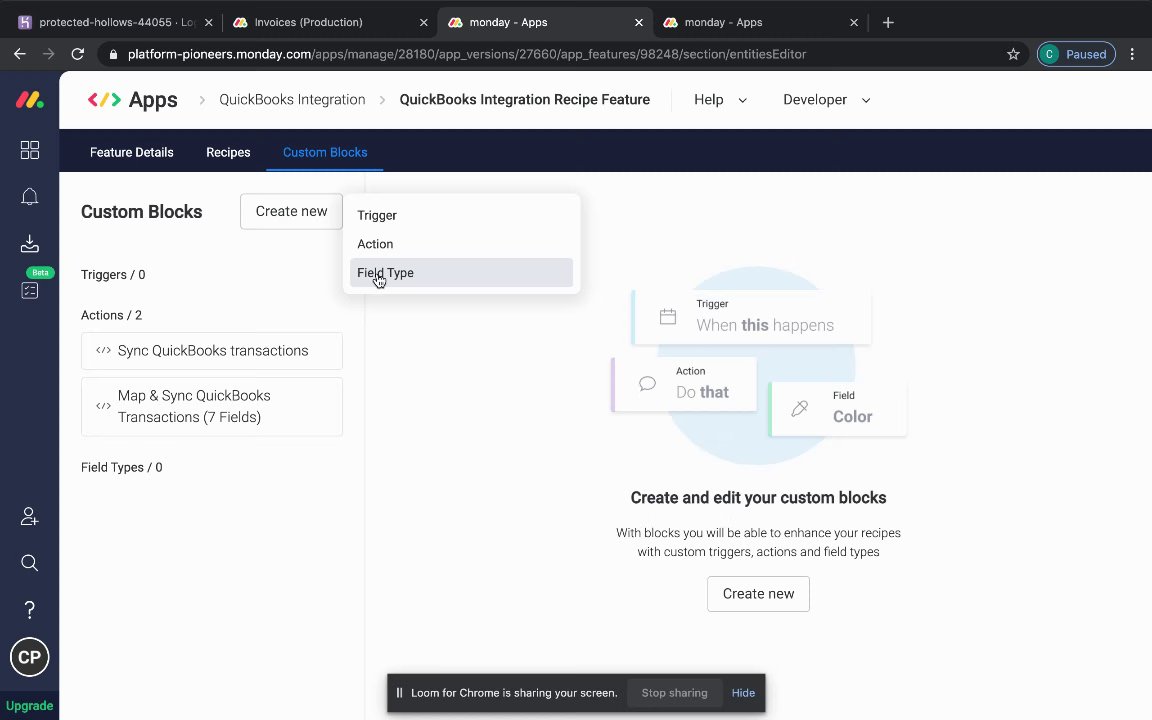
Task: Switch to Invoices (Production) browser tab
Action: [329, 22]
